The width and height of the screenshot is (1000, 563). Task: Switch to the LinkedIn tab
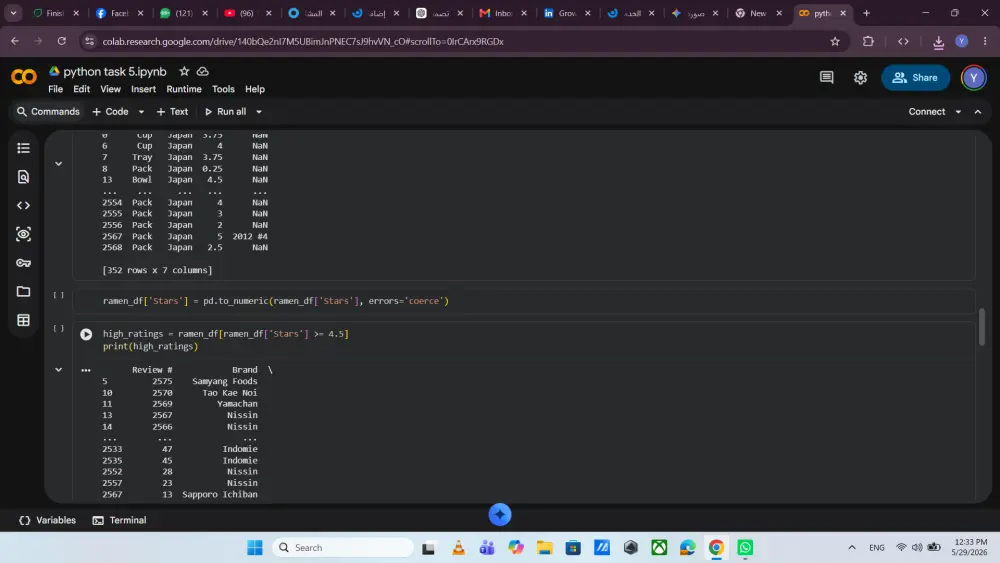tap(567, 13)
